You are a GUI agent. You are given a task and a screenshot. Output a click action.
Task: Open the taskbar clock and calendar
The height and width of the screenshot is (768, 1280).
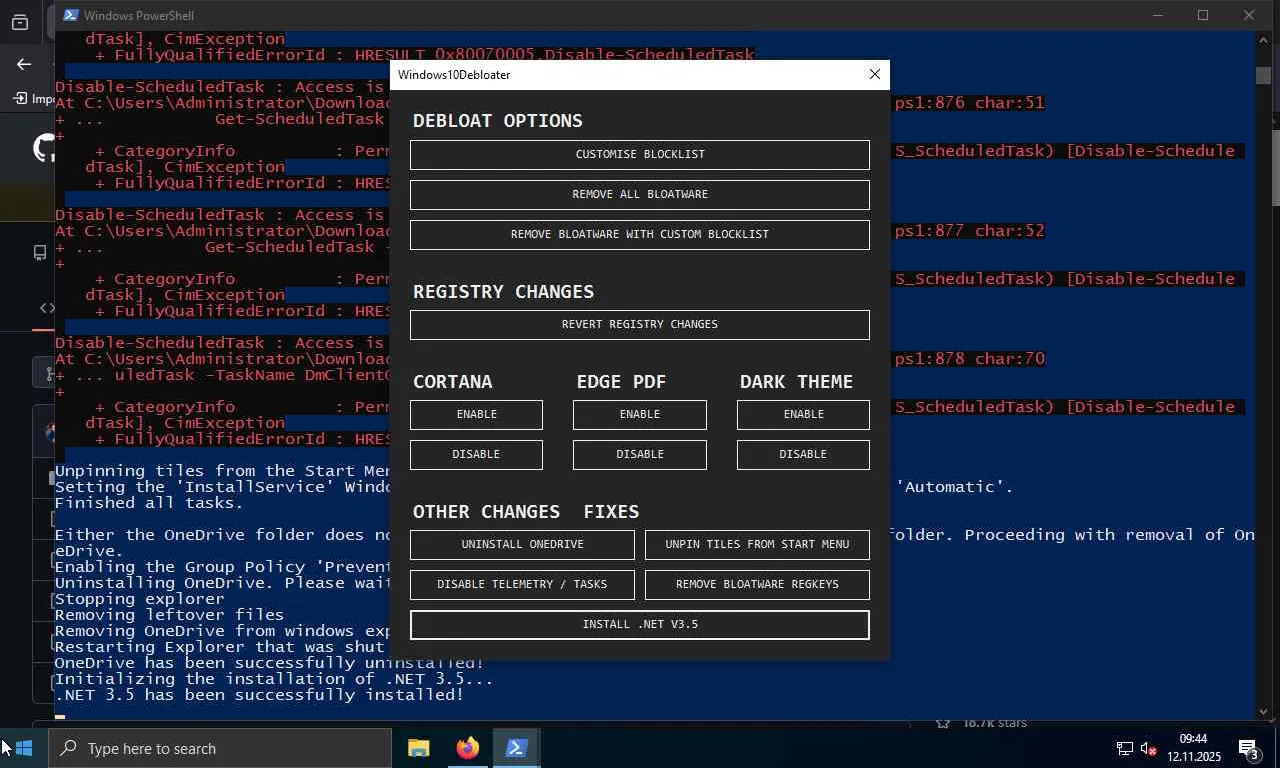[1193, 748]
